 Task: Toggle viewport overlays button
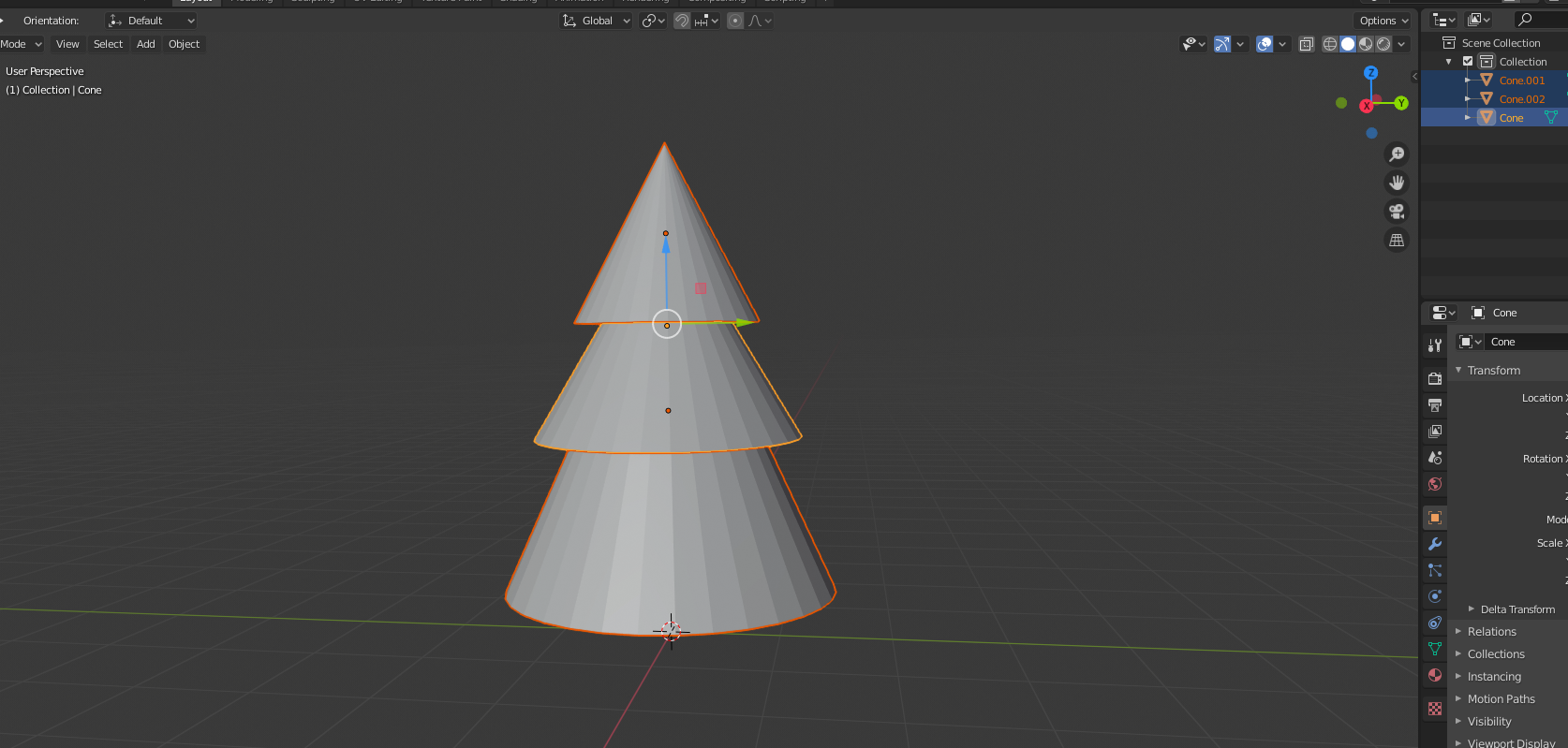point(1265,44)
